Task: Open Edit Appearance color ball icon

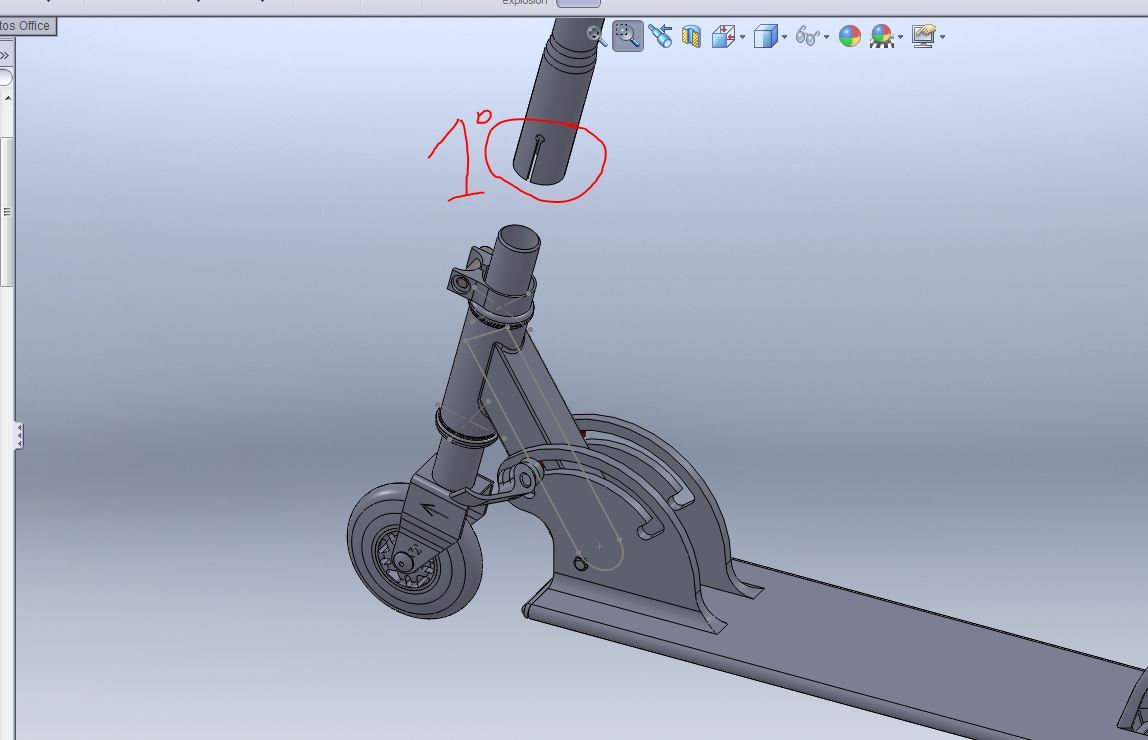Action: pos(849,36)
